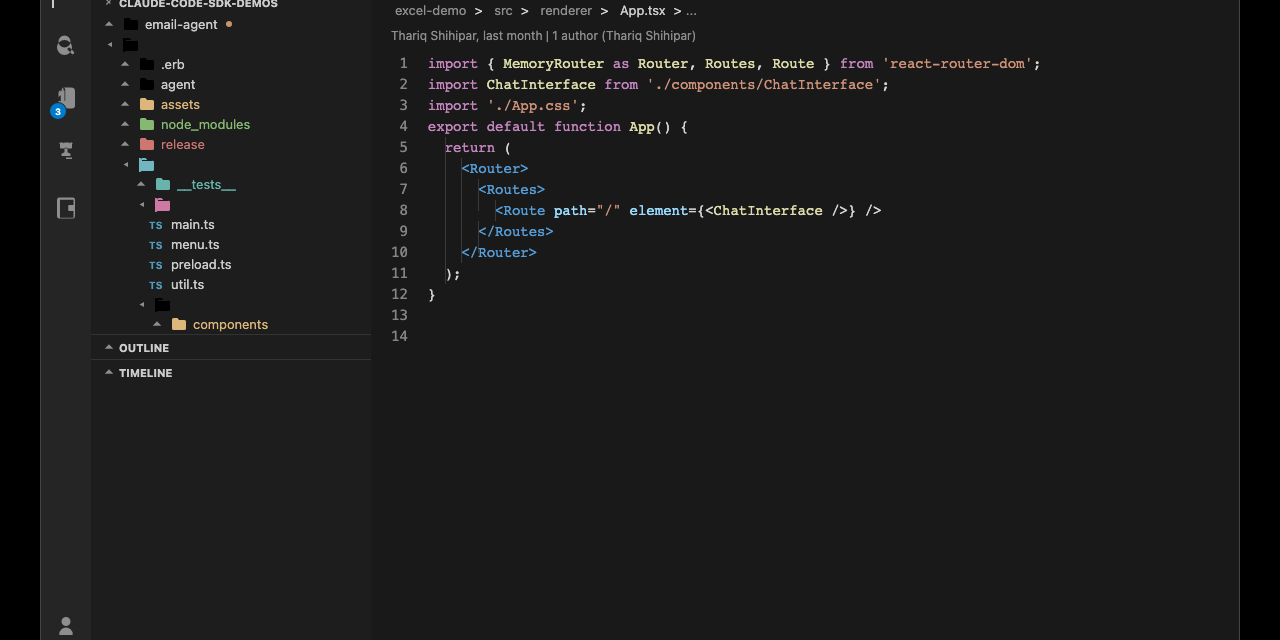Screen dimensions: 1280x640
Task: Click the red release folder icon
Action: pos(147,144)
